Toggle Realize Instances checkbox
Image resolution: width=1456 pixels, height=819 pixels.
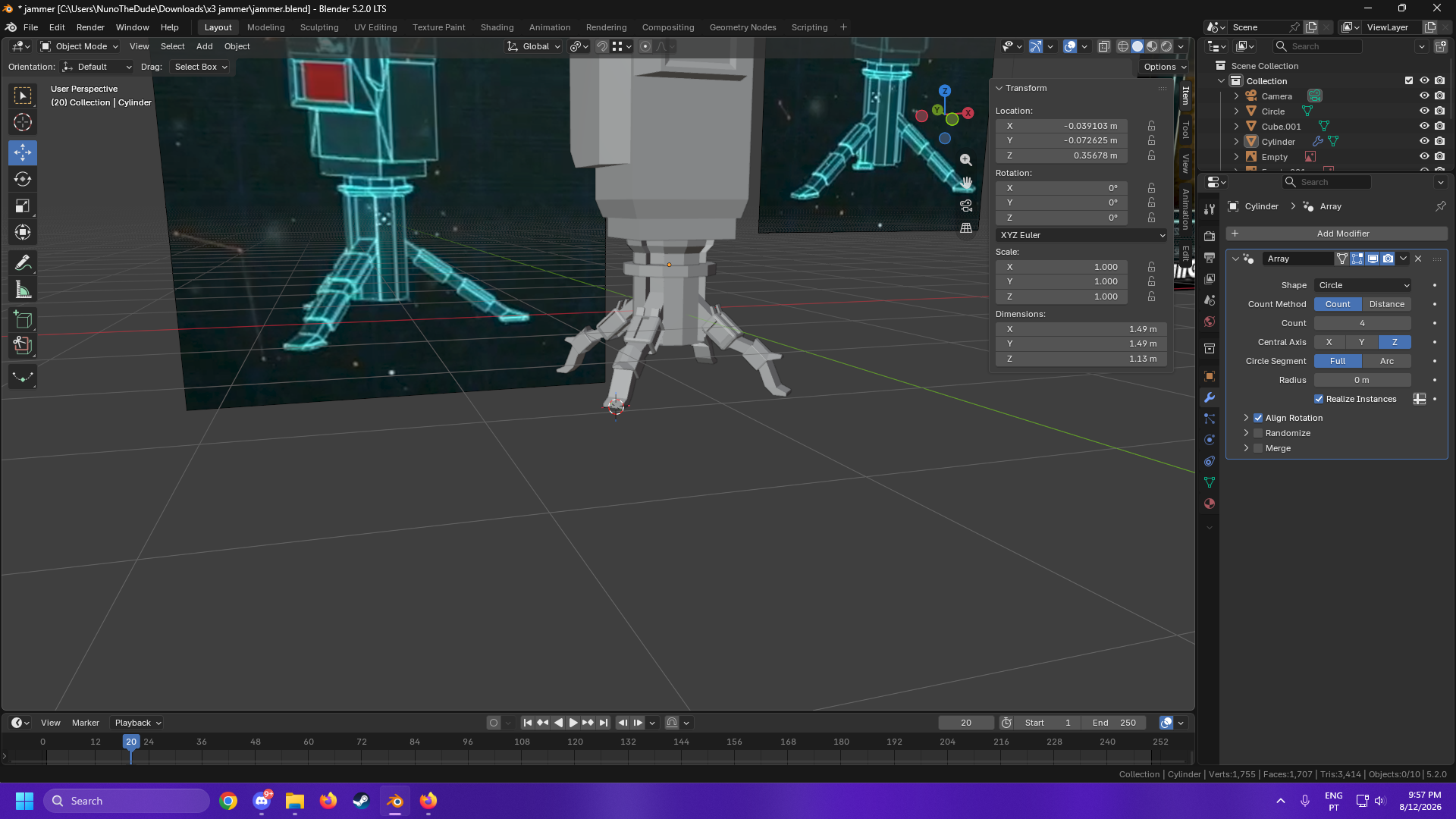point(1319,399)
